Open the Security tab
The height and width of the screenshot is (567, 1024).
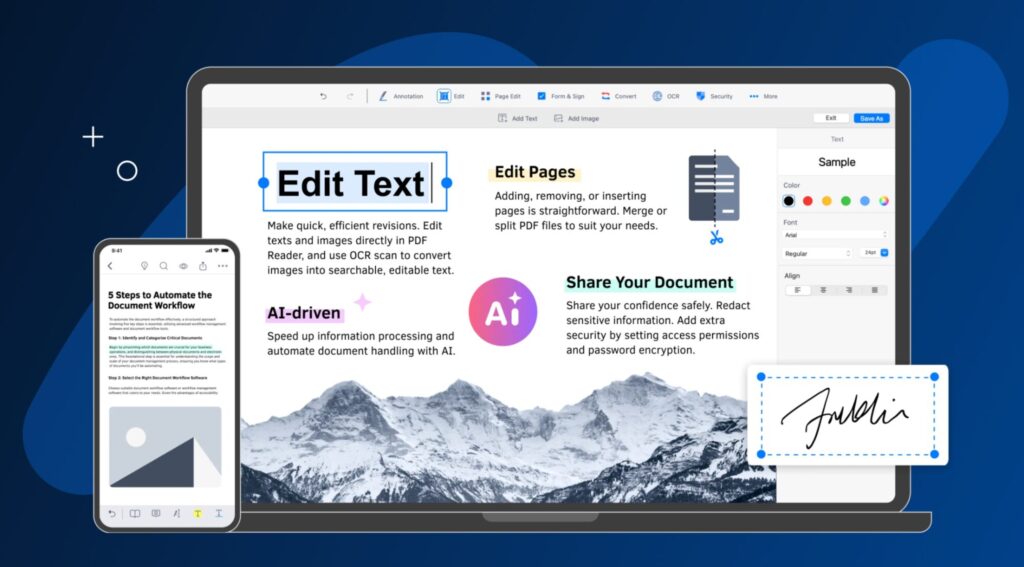click(714, 96)
